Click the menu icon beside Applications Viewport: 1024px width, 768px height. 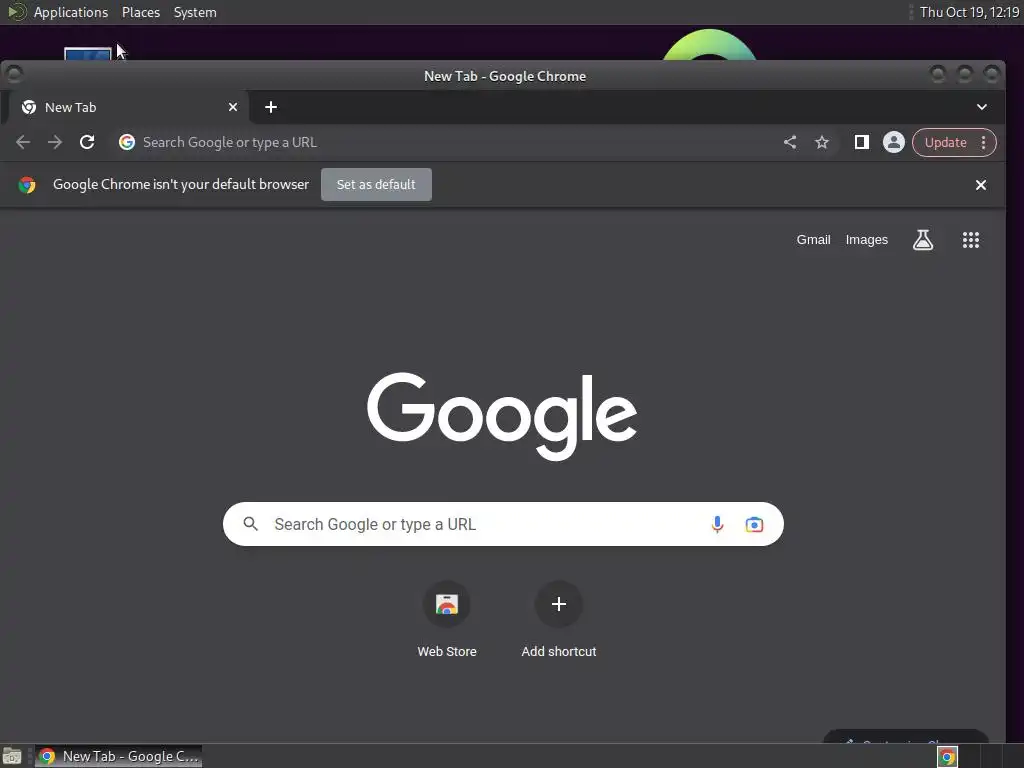16,12
